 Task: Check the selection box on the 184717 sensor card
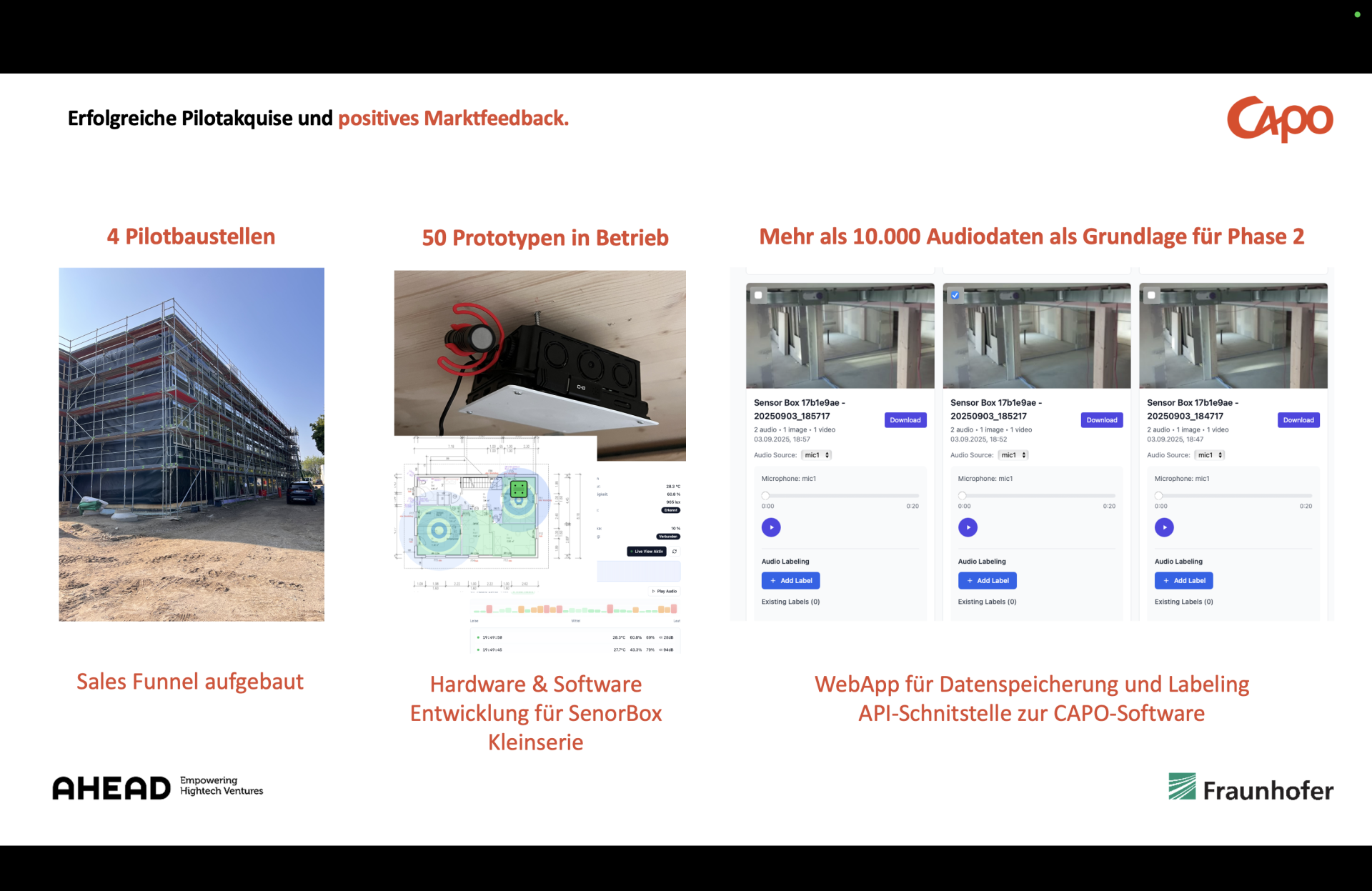pyautogui.click(x=1152, y=294)
